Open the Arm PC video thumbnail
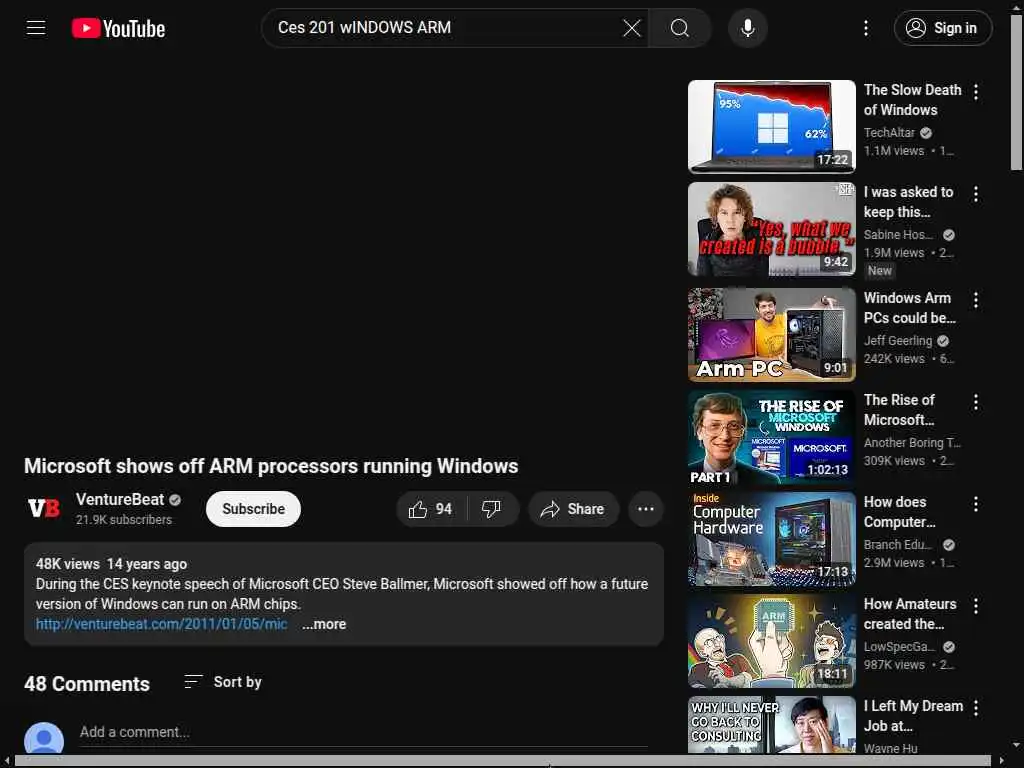Image resolution: width=1024 pixels, height=768 pixels. (772, 335)
